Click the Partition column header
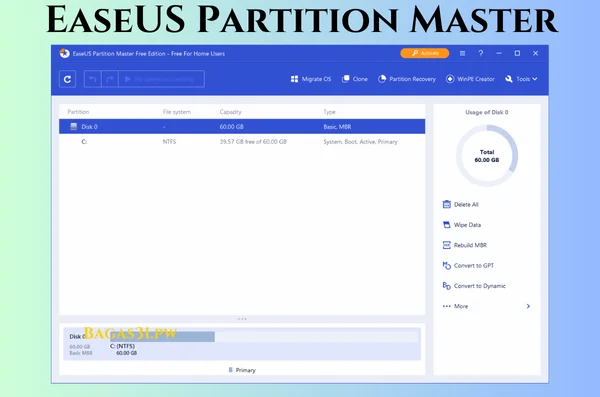The image size is (600, 397). [x=78, y=112]
